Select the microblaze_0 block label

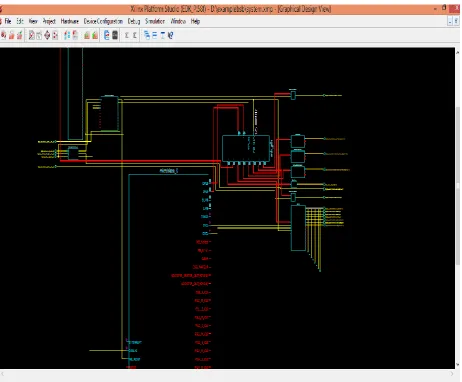(x=169, y=171)
